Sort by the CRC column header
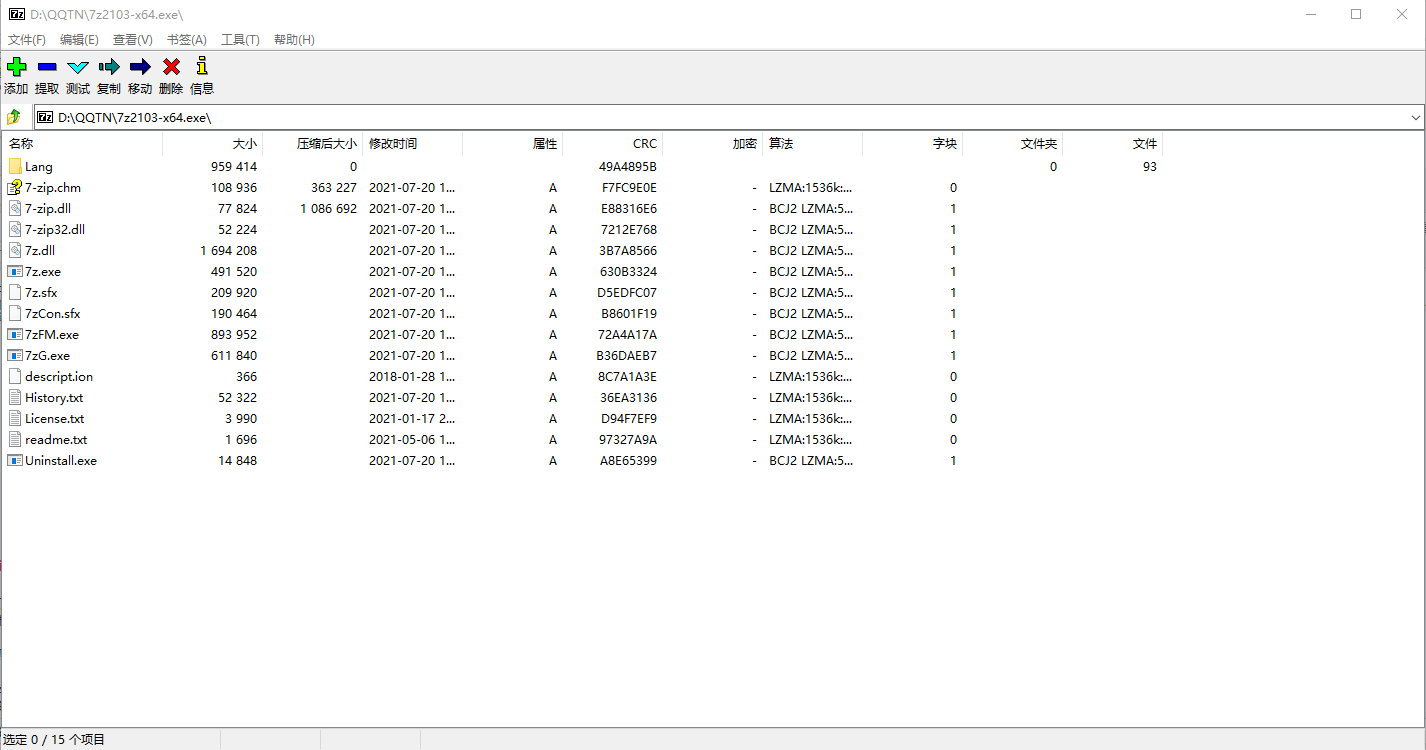Viewport: 1426px width, 750px height. pyautogui.click(x=612, y=144)
